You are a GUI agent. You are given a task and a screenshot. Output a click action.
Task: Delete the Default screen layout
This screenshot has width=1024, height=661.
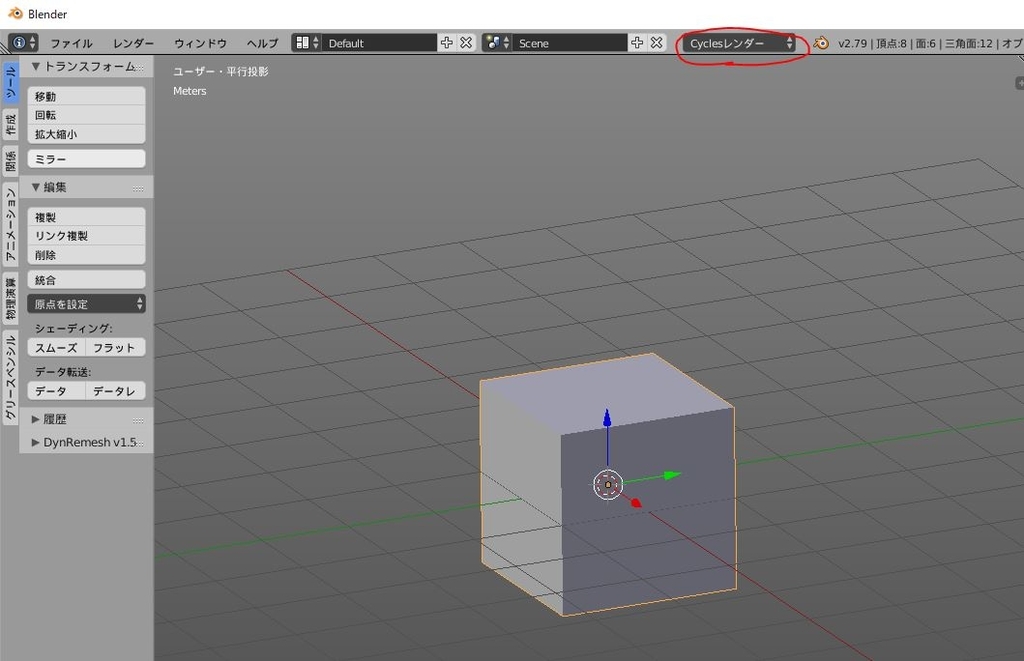click(x=466, y=43)
